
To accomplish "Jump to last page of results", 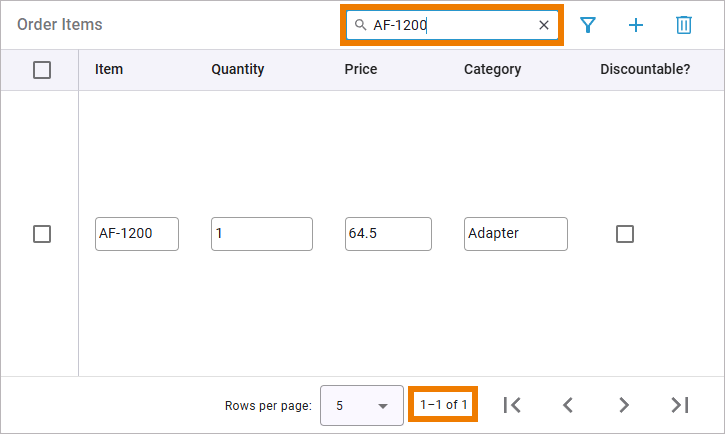I will (x=680, y=405).
